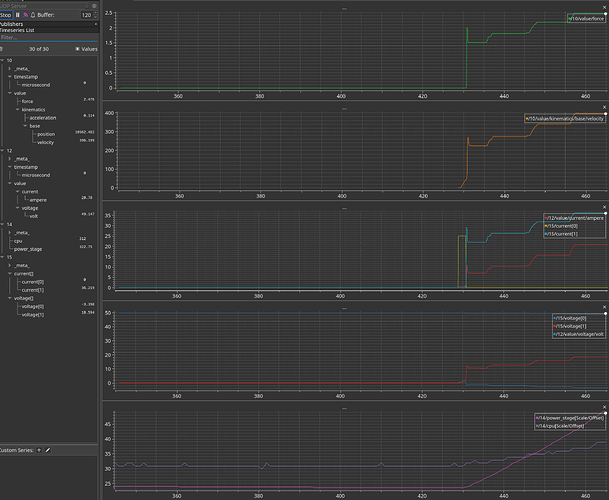The width and height of the screenshot is (609, 500).
Task: Select the ampere series
Action: point(38,200)
